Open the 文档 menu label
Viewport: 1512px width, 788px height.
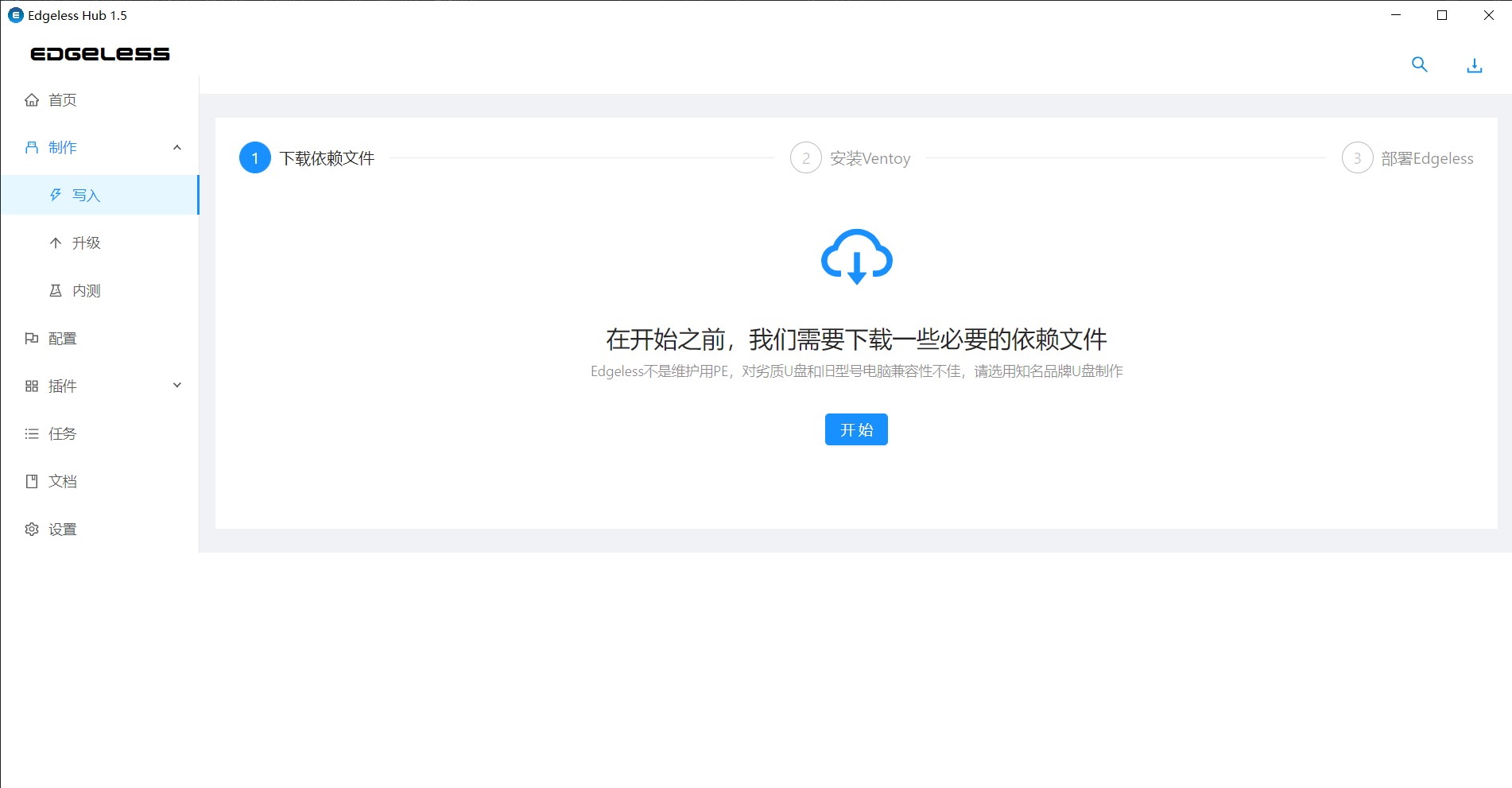pyautogui.click(x=63, y=482)
